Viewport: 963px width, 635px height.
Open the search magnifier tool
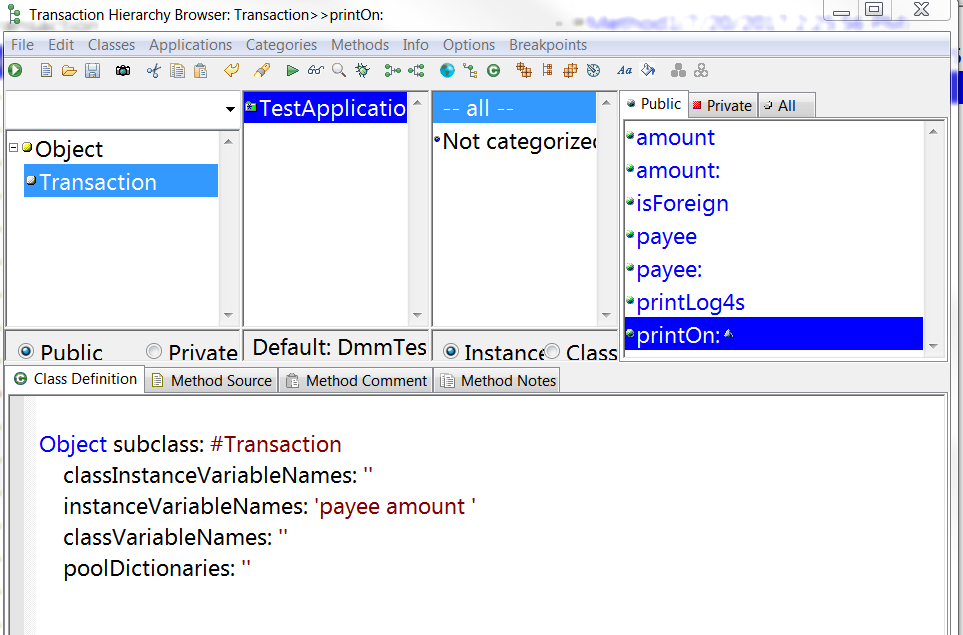[340, 70]
